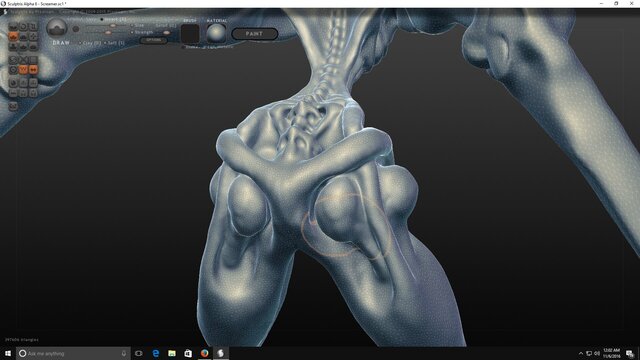Viewport: 640px width, 360px height.
Task: Click the Subdivide All icon
Action: click(x=33, y=60)
